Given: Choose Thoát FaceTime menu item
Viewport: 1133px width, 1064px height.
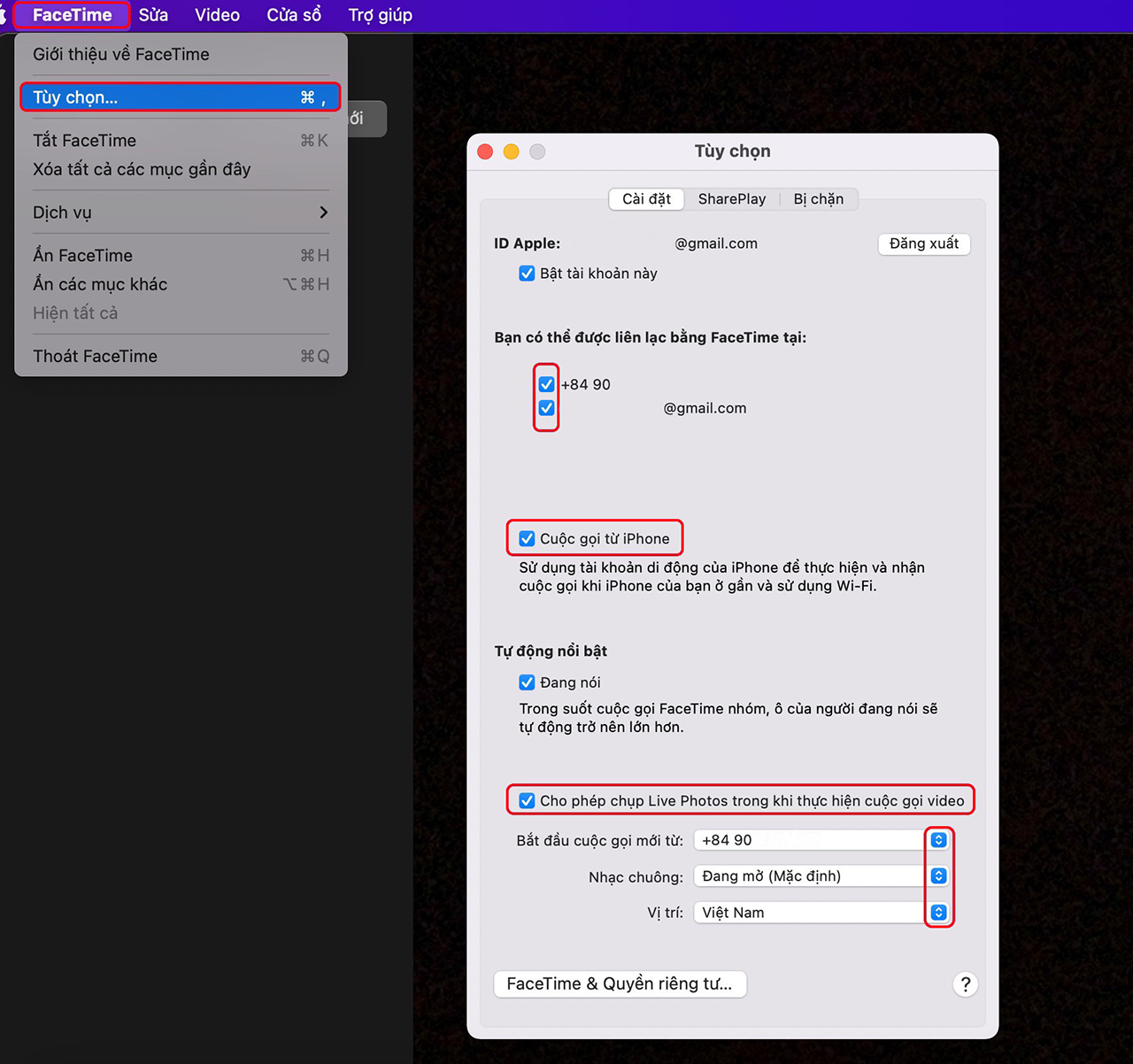Looking at the screenshot, I should 181,356.
